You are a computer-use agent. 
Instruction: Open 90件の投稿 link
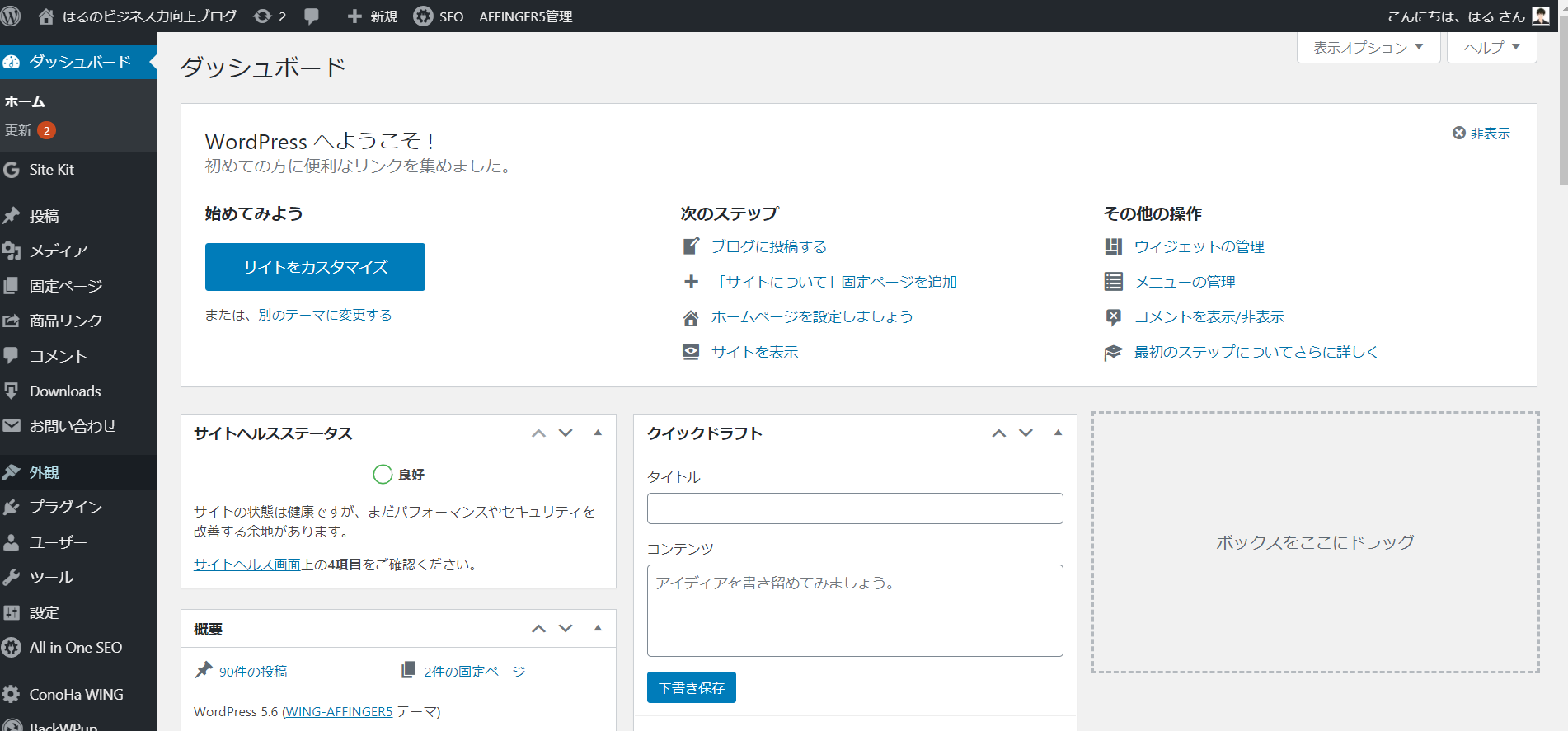click(253, 672)
